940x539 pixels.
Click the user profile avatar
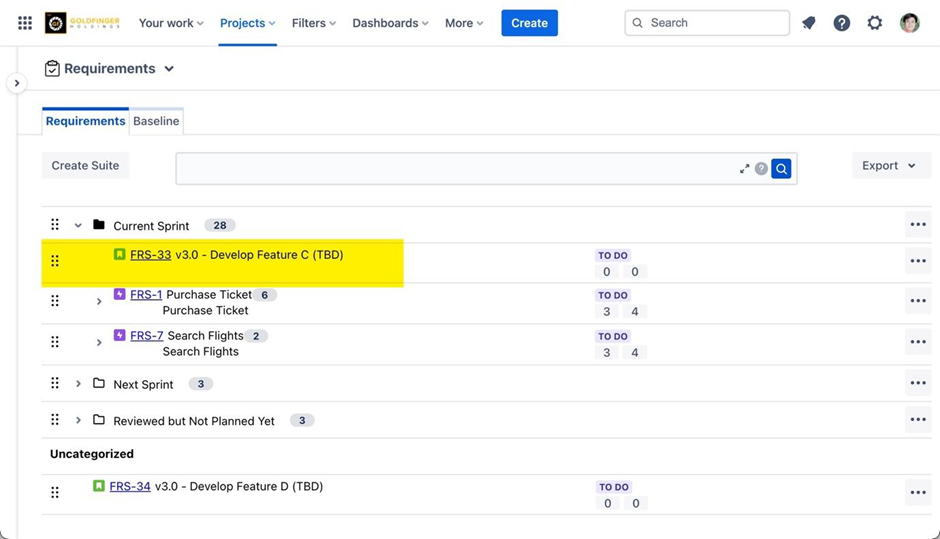pyautogui.click(x=909, y=23)
